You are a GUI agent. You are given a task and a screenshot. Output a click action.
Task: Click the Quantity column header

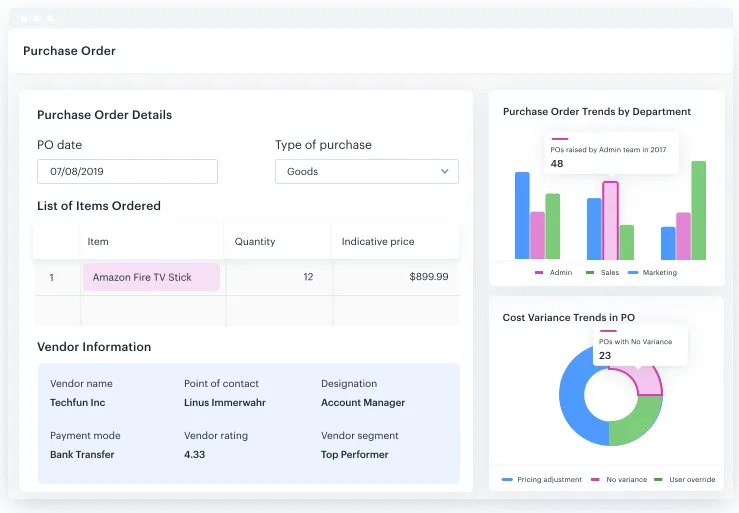click(255, 241)
